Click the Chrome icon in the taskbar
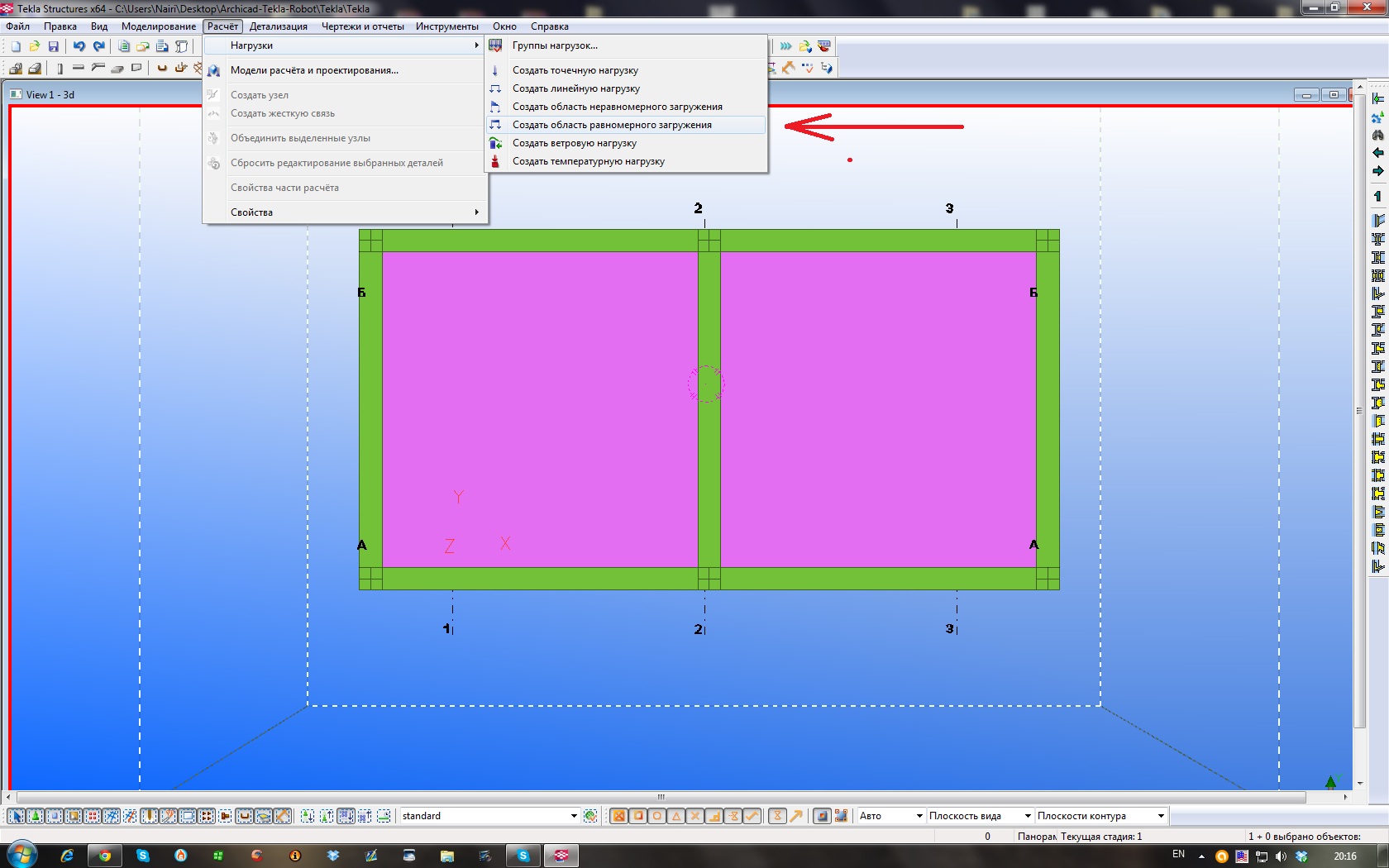 point(105,856)
